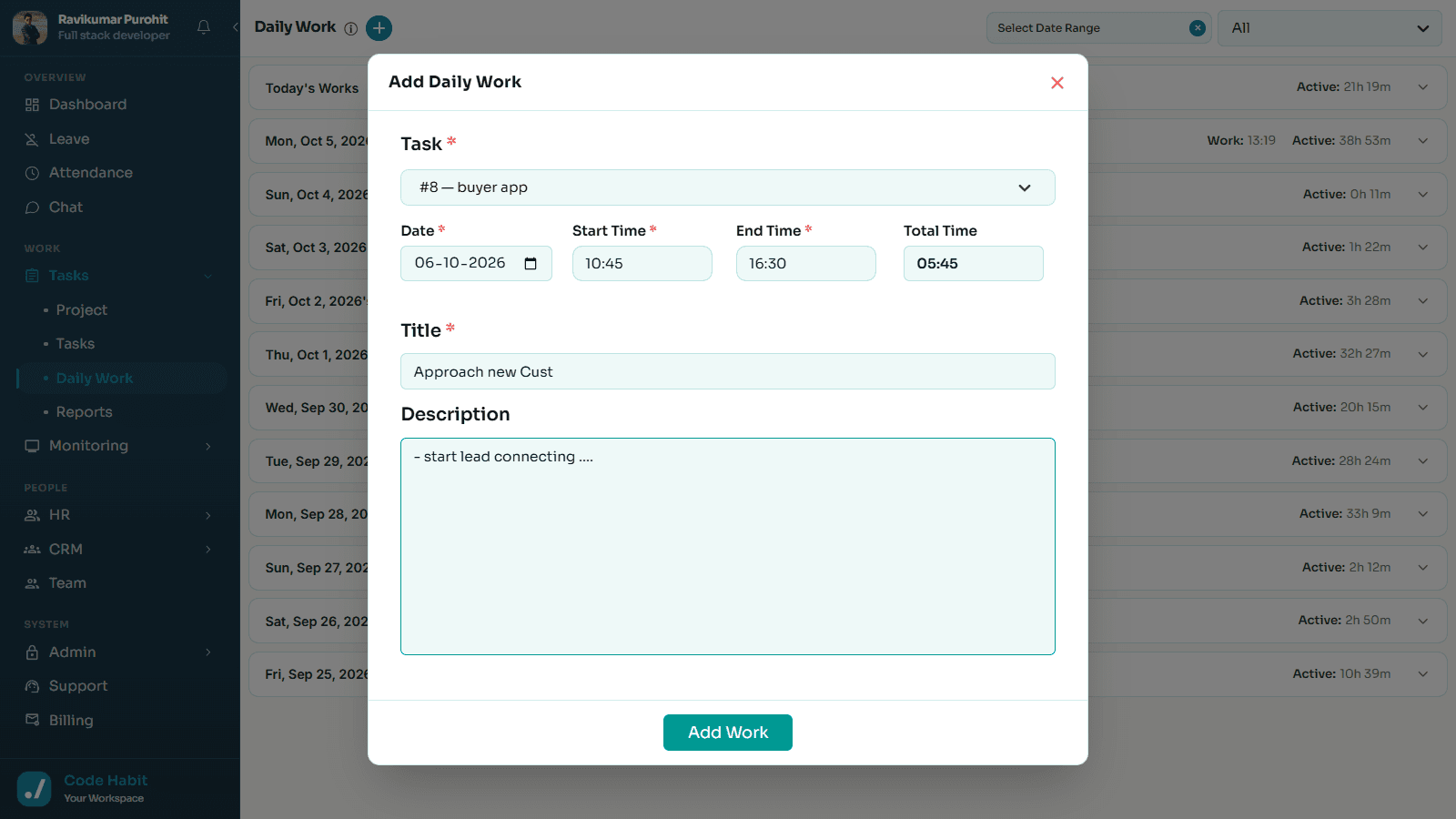
Task: Open the All filter dropdown
Action: [x=1330, y=28]
